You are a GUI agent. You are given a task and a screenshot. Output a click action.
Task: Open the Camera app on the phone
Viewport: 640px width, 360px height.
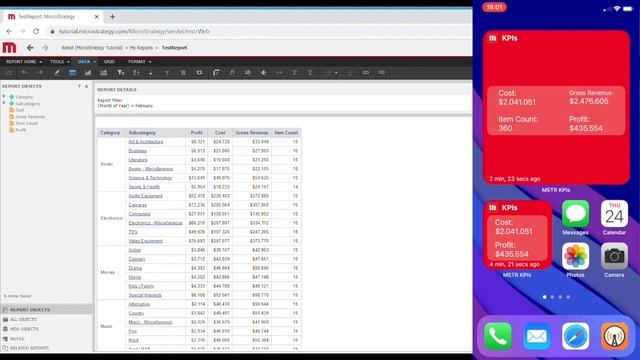tap(614, 256)
